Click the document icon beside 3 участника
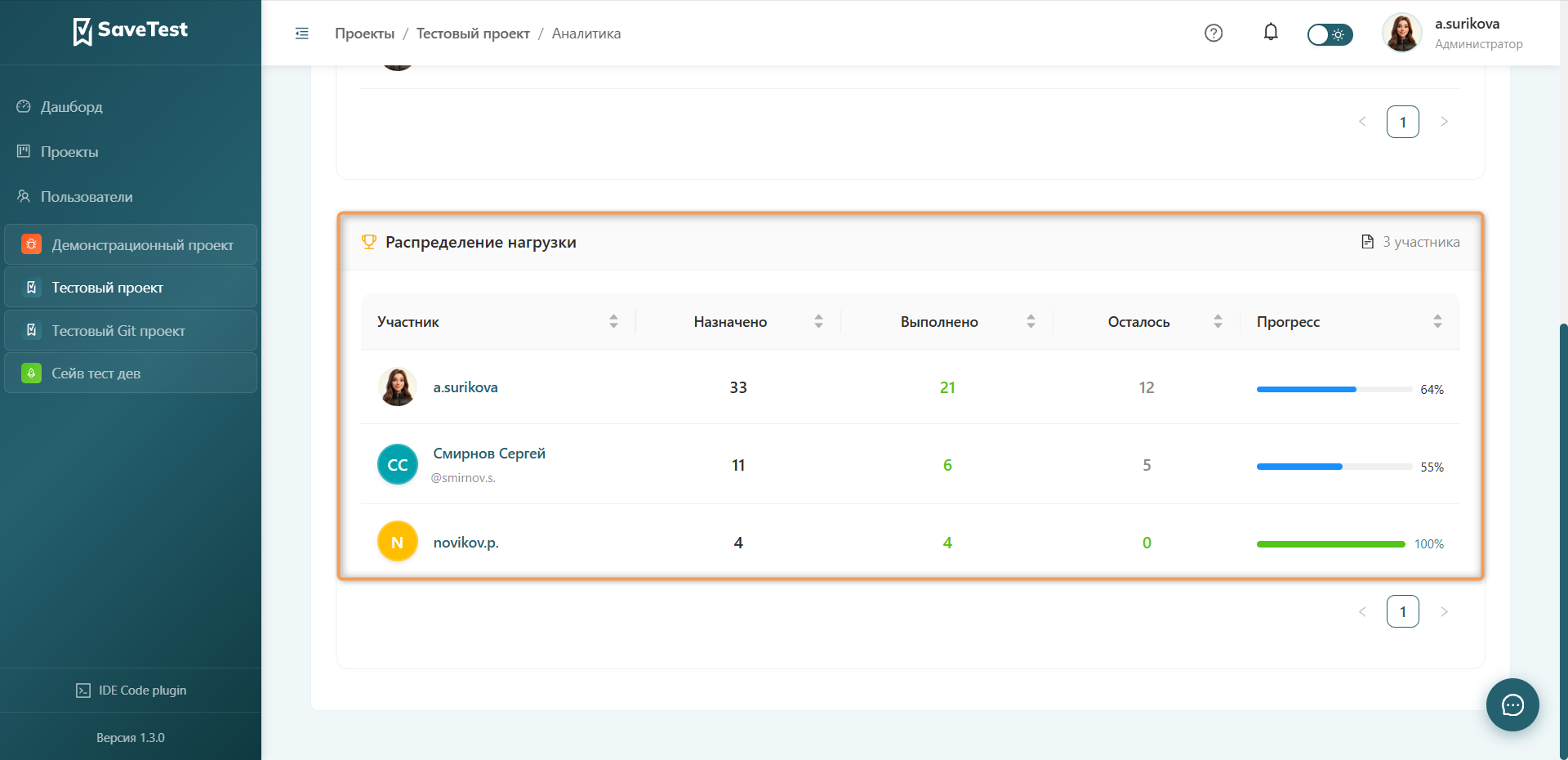1568x760 pixels. pyautogui.click(x=1368, y=242)
